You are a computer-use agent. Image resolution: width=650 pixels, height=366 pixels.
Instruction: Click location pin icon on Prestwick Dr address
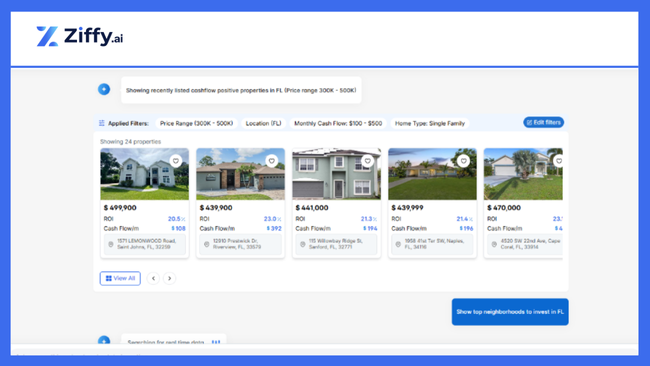tap(206, 244)
